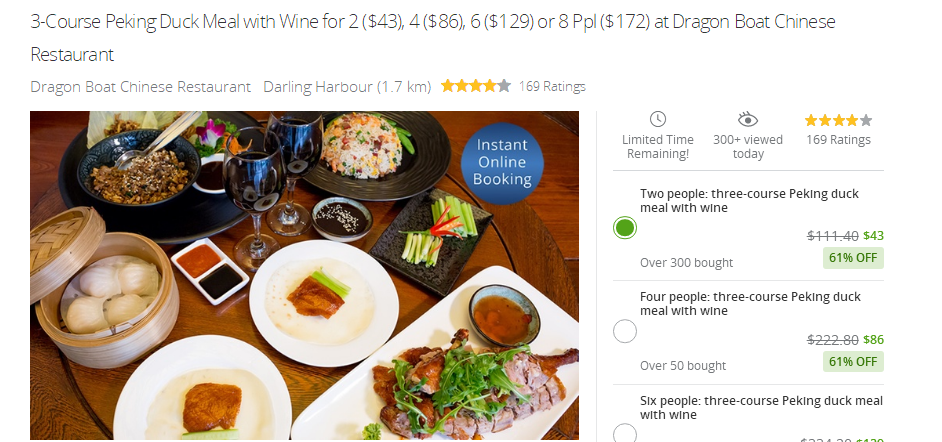The image size is (942, 442).
Task: Select the Four people meal option
Action: point(625,331)
